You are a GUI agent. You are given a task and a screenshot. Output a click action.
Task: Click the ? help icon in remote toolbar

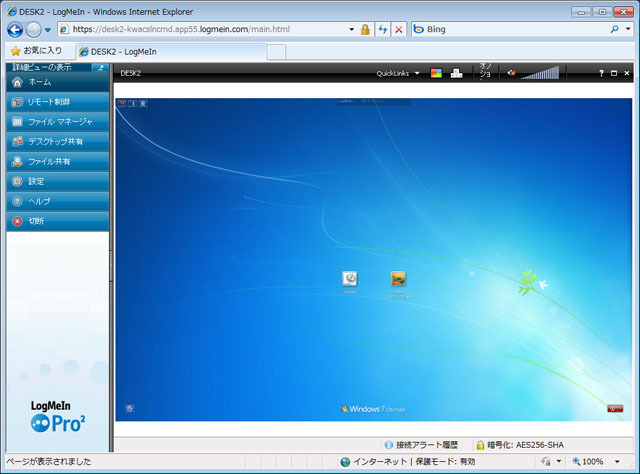pyautogui.click(x=601, y=73)
